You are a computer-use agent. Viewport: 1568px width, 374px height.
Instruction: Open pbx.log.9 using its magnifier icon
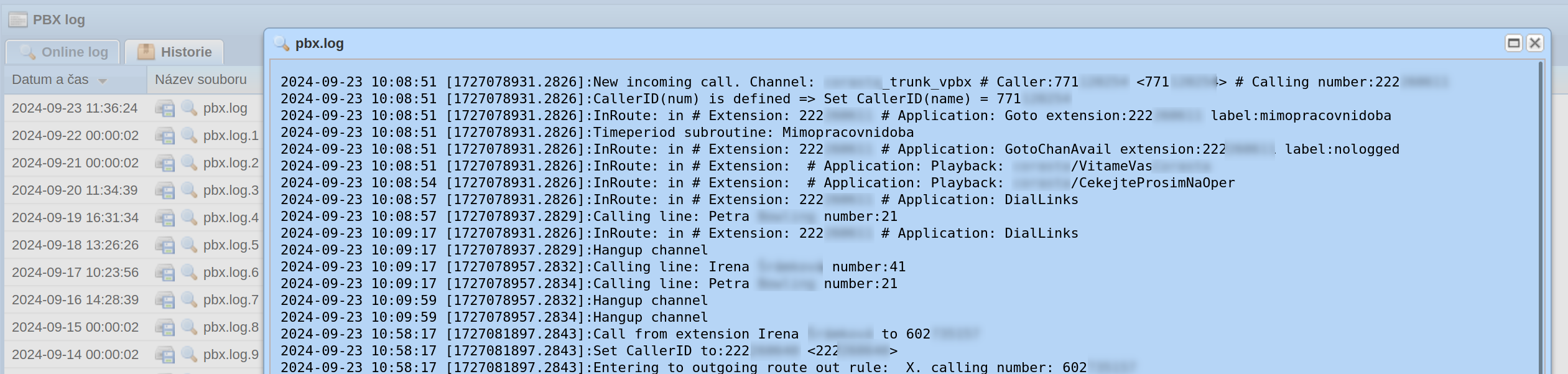(189, 355)
